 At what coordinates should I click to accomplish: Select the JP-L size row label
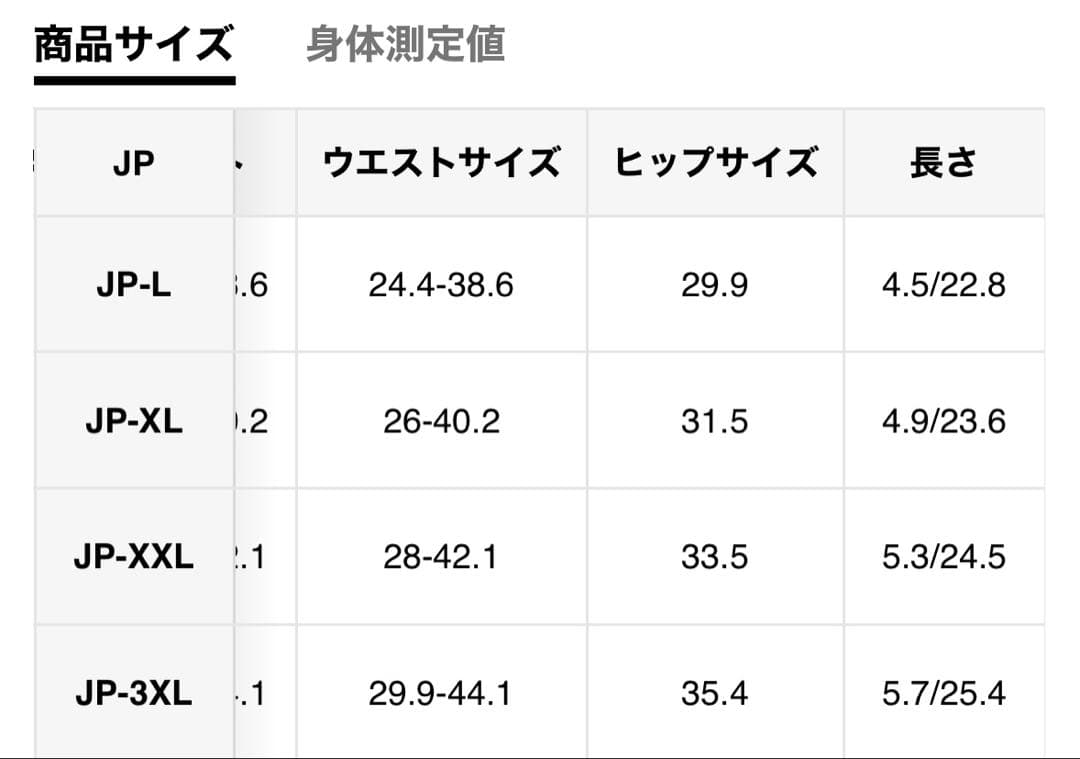[134, 284]
